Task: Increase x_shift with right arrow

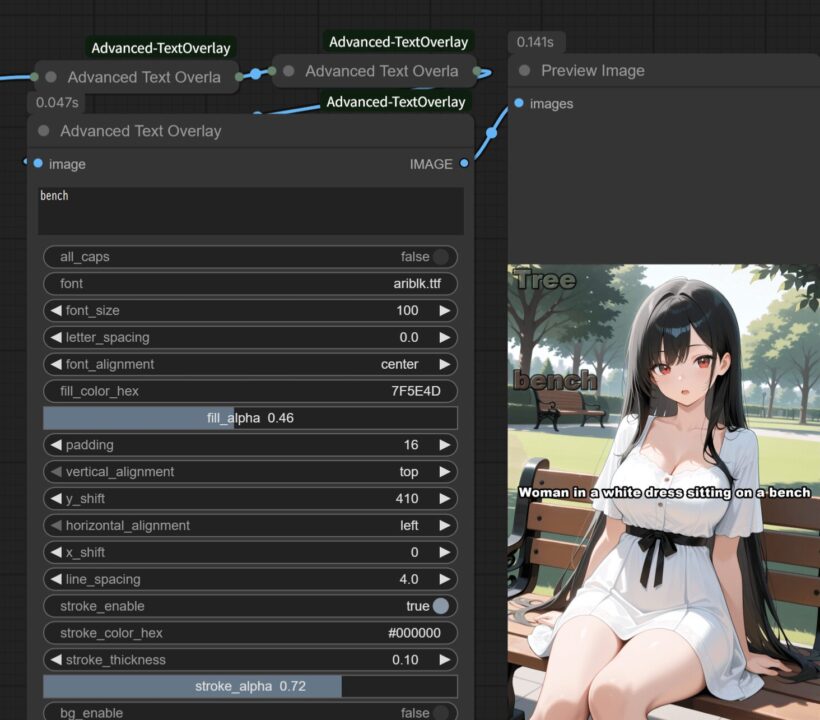Action: pyautogui.click(x=445, y=552)
